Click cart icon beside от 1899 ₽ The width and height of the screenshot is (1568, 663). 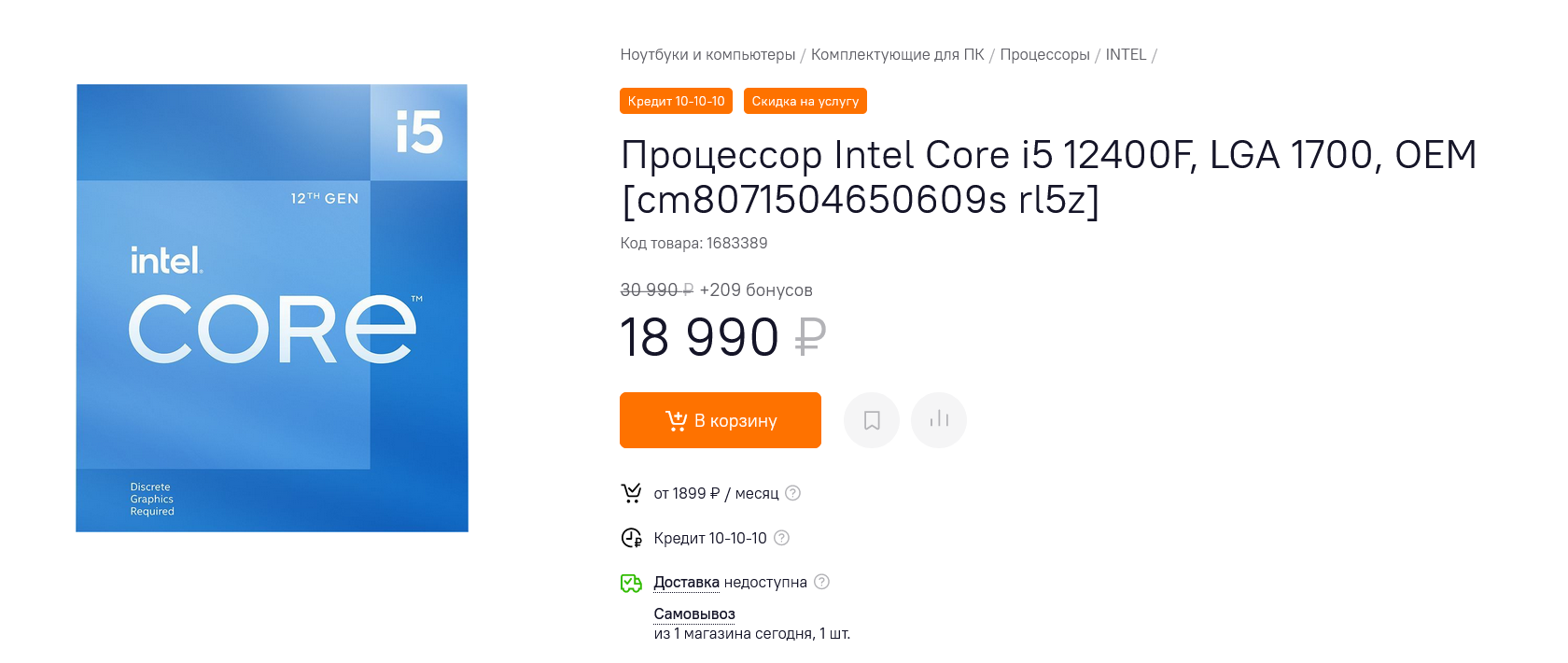click(632, 493)
